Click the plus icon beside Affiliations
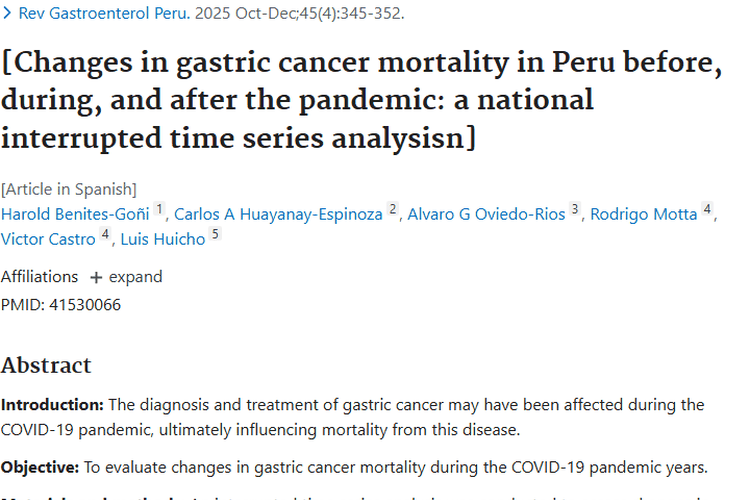Viewport: 750px width, 500px height. 96,277
